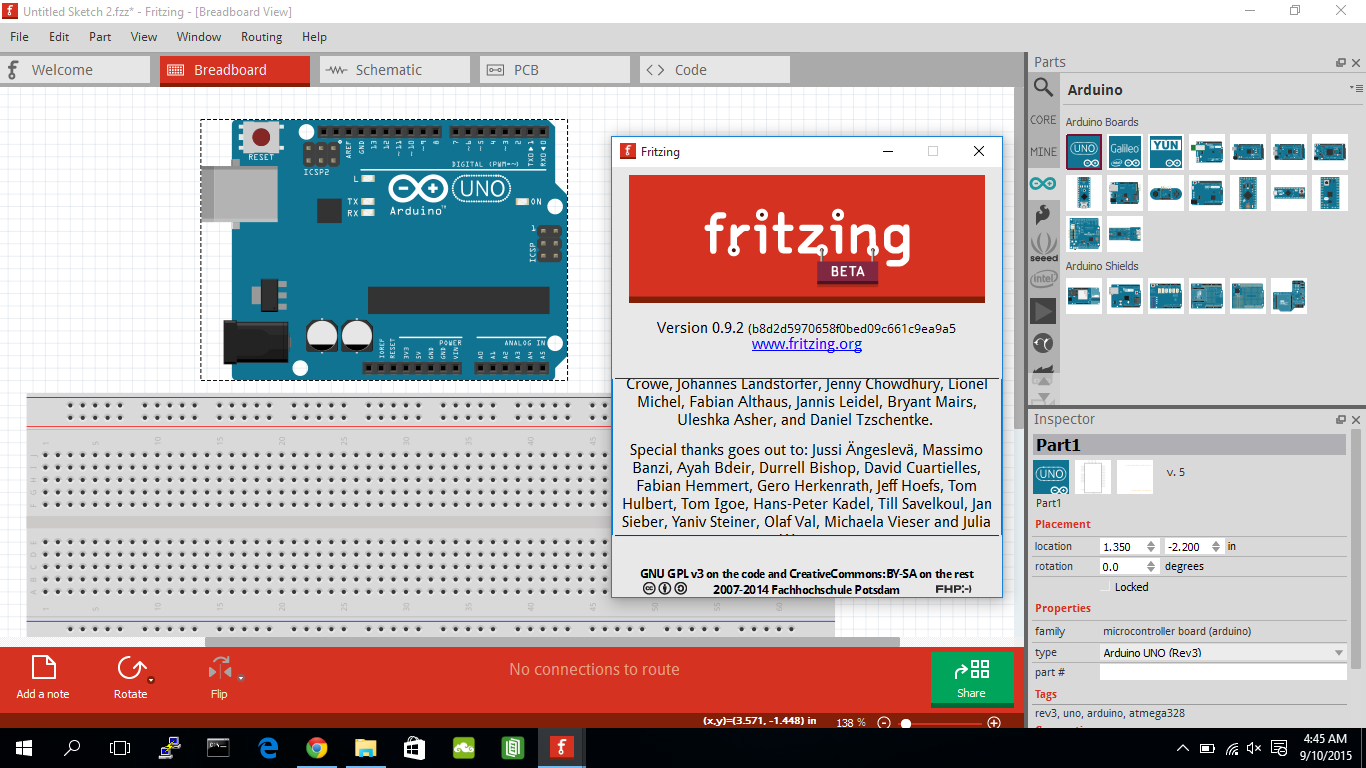Click the rotation field showing 0.0
1366x768 pixels.
(1128, 566)
